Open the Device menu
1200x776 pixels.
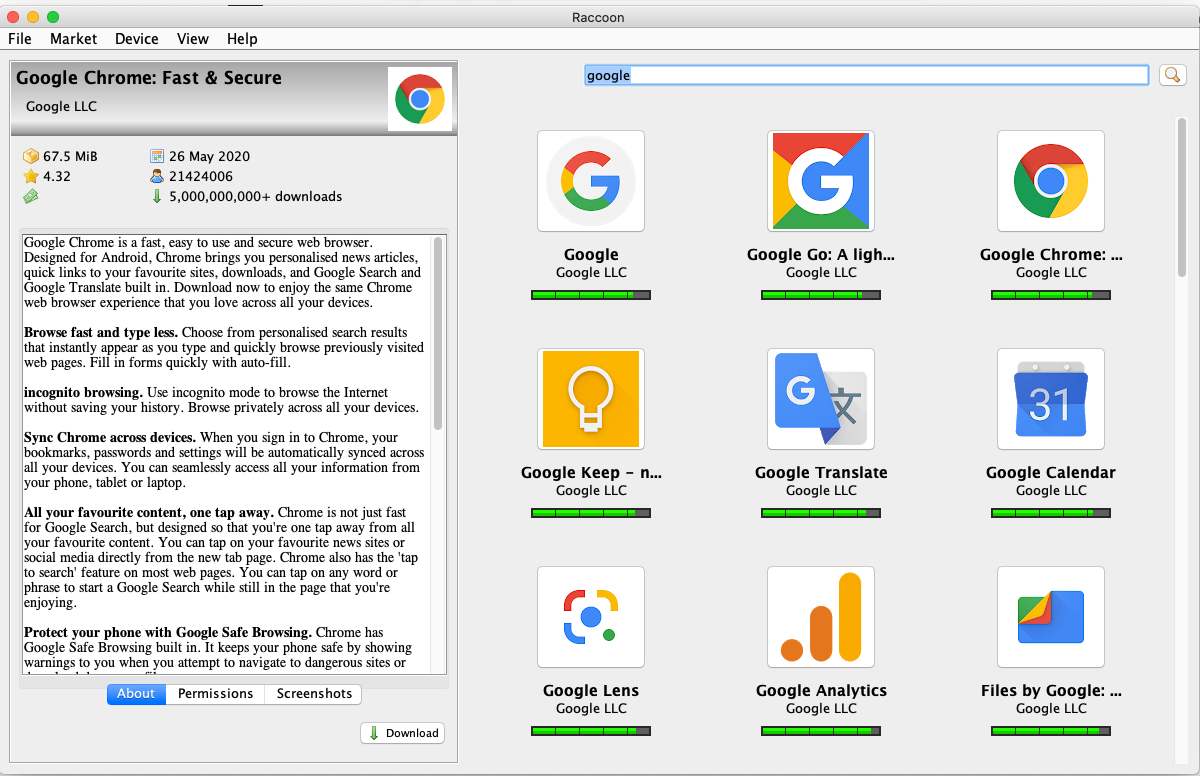(x=137, y=39)
